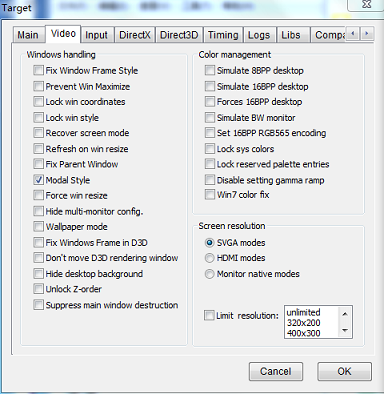Open the Timing tab
Screen dimensions: 384x394
click(x=223, y=35)
